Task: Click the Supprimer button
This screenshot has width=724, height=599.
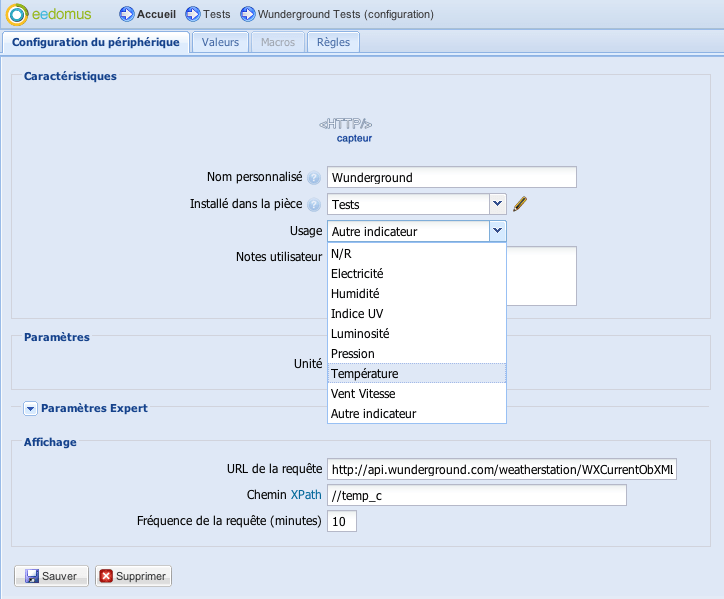Action: pos(133,576)
